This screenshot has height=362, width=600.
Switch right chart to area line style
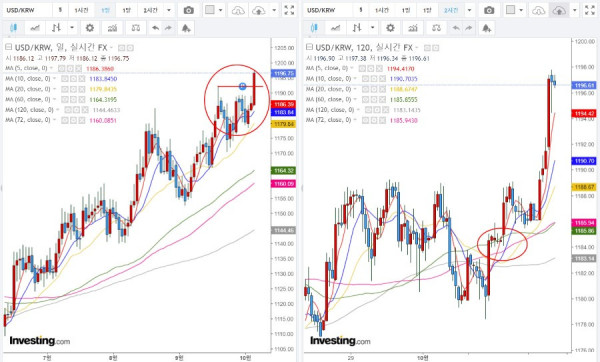coord(336,28)
